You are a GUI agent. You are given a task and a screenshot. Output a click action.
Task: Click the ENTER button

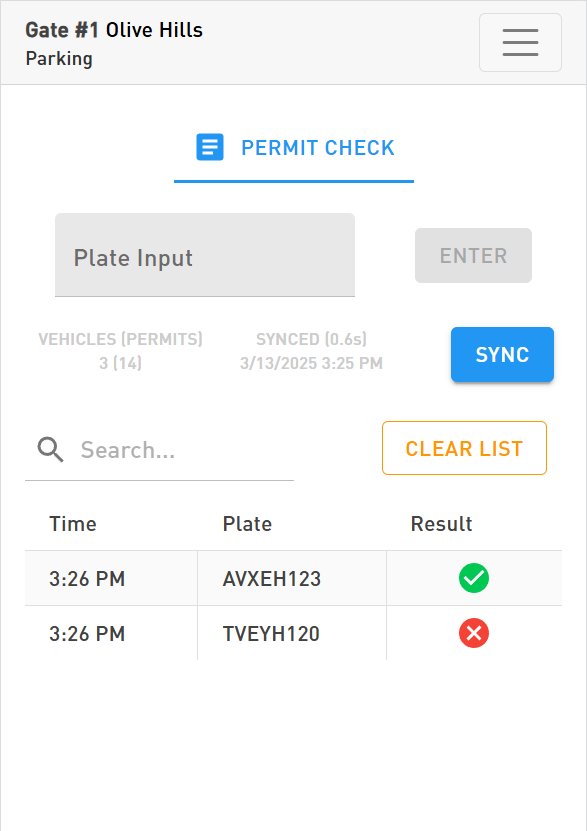point(473,255)
